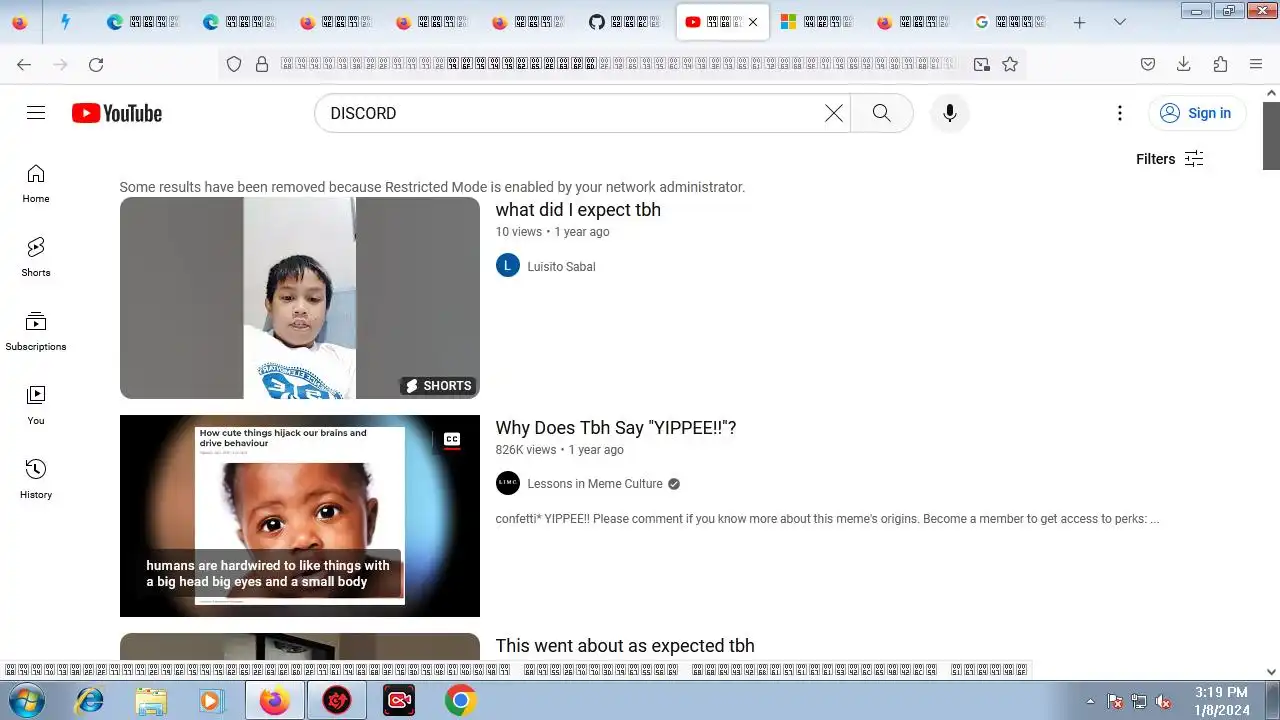Click title 'what did I expect tbh'

578,210
